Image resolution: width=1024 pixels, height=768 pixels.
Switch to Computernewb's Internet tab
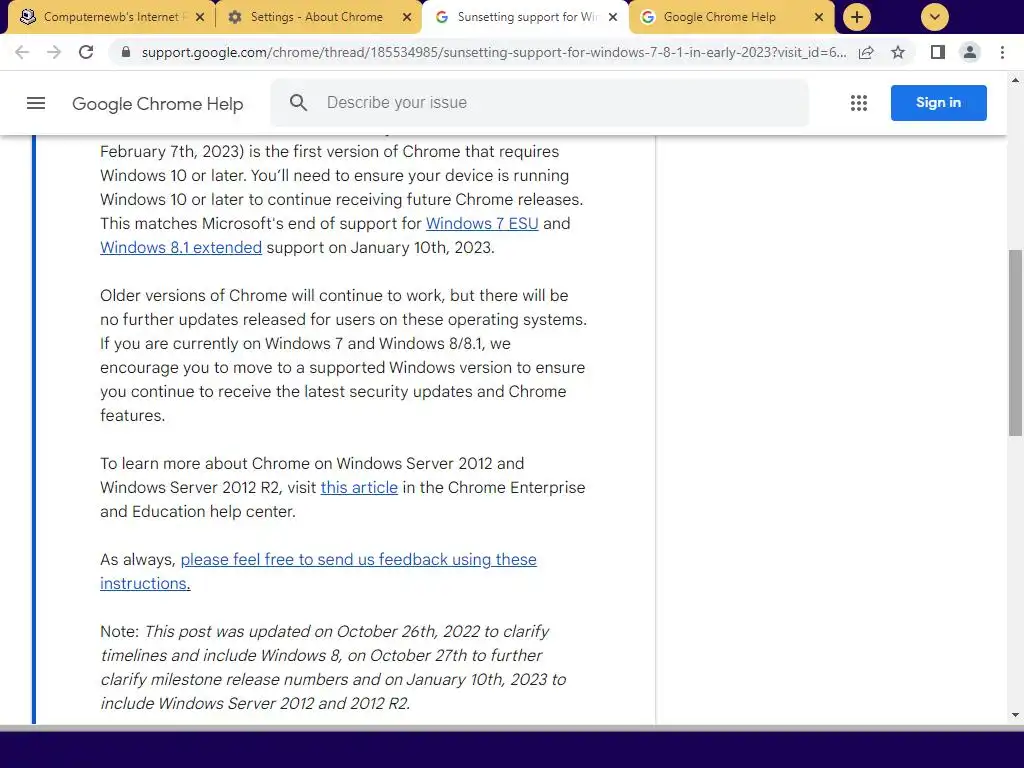(111, 17)
